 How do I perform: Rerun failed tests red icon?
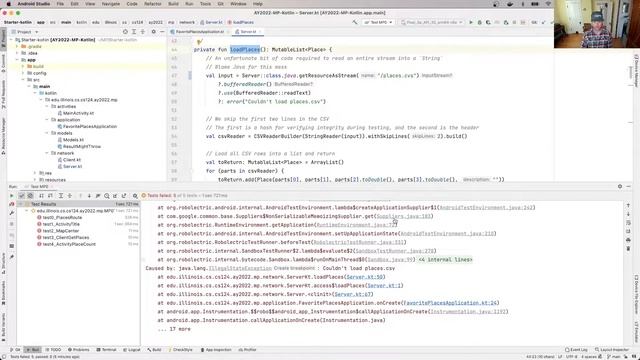point(11,204)
